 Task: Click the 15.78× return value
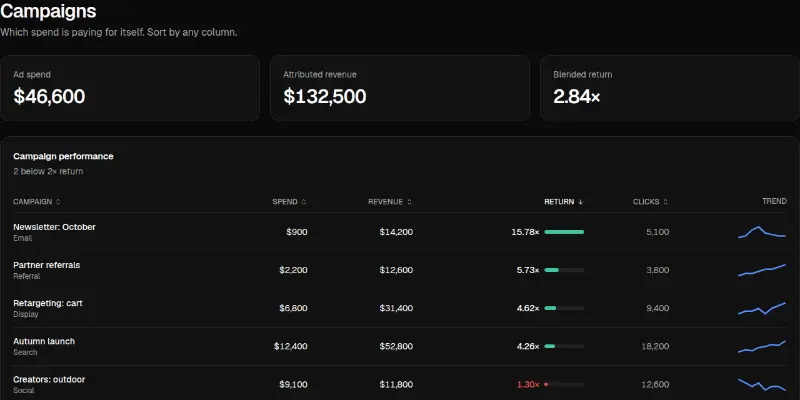point(526,232)
